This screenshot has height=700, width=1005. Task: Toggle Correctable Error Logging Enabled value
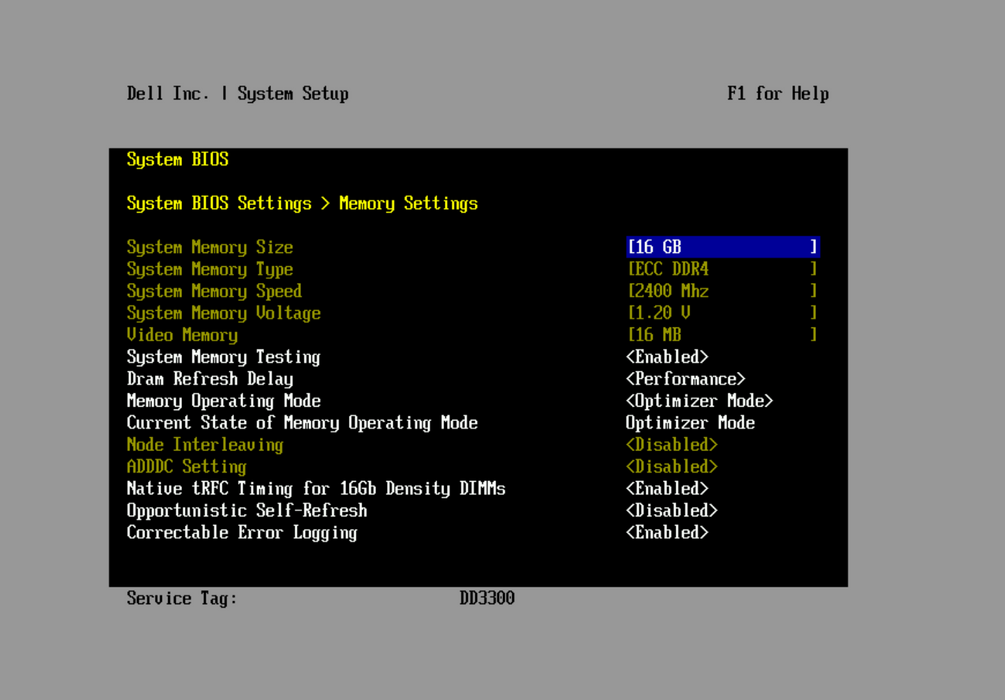coord(667,533)
